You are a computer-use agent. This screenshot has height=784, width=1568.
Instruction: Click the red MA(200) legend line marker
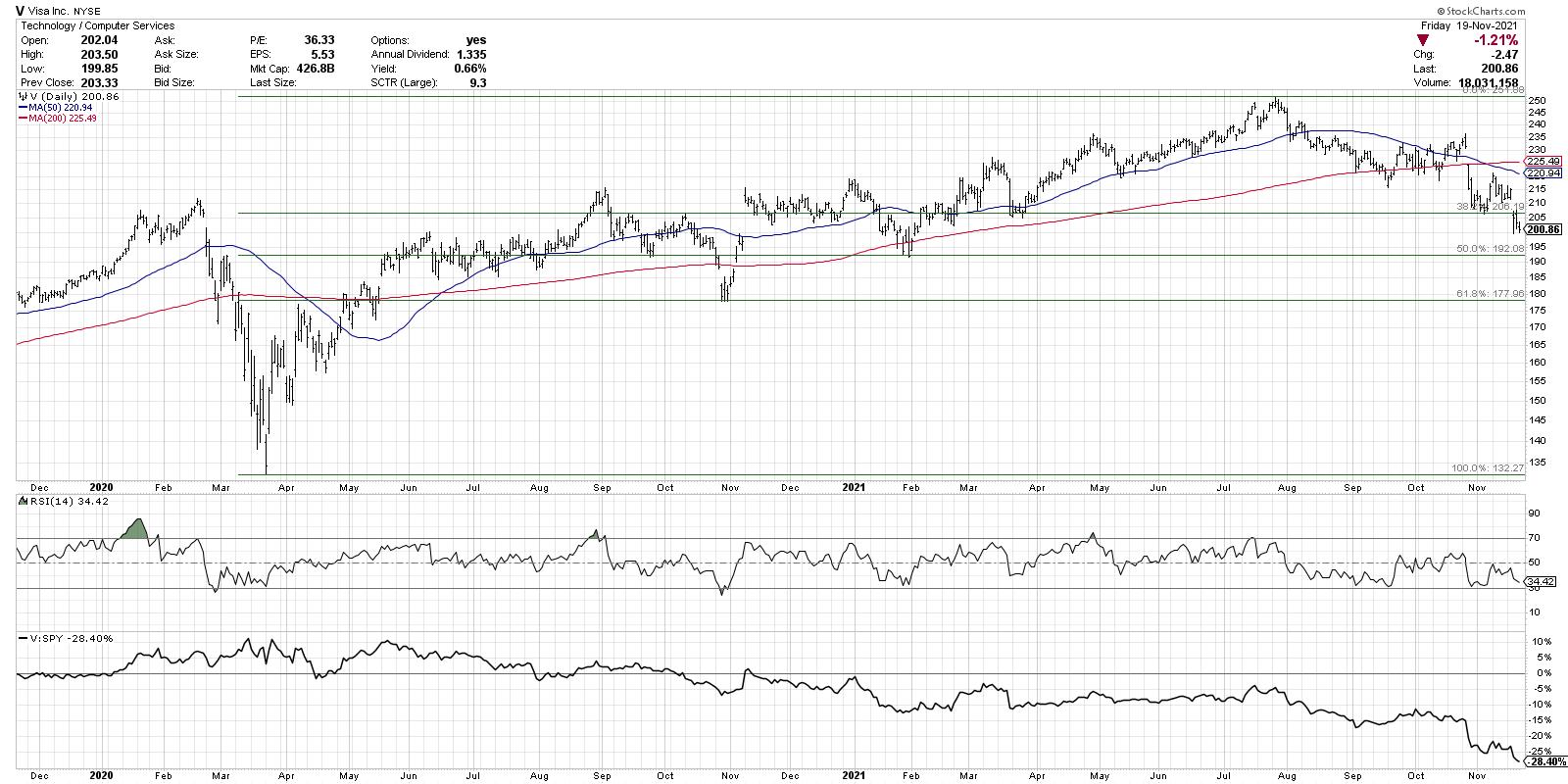pyautogui.click(x=24, y=119)
